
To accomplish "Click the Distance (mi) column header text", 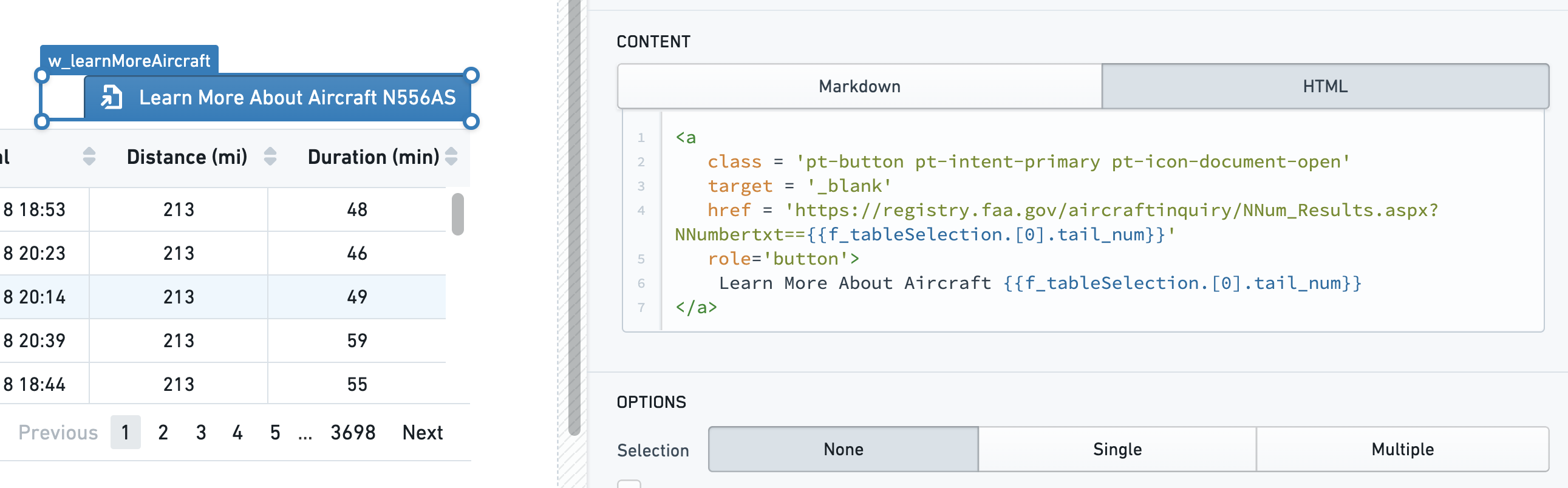I will [x=187, y=157].
